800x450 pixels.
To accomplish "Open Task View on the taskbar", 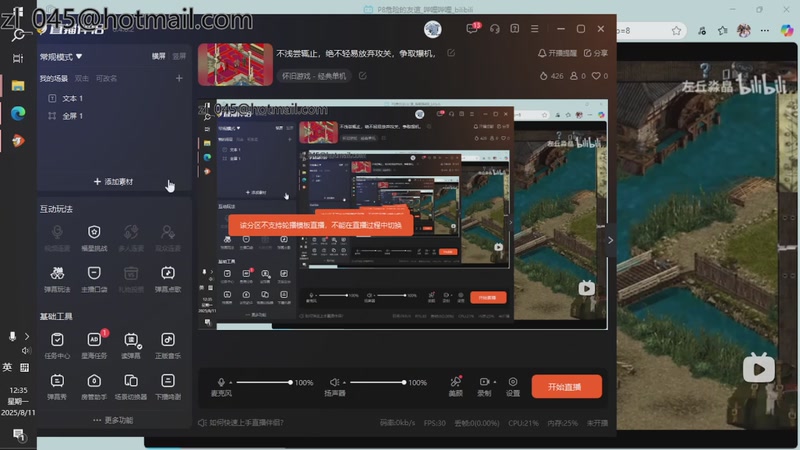I will click(x=18, y=58).
